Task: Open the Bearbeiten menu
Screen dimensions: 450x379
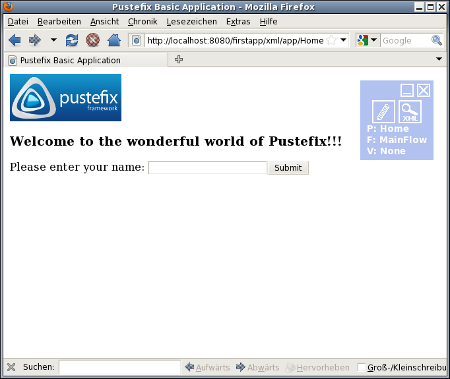Action: coord(59,22)
